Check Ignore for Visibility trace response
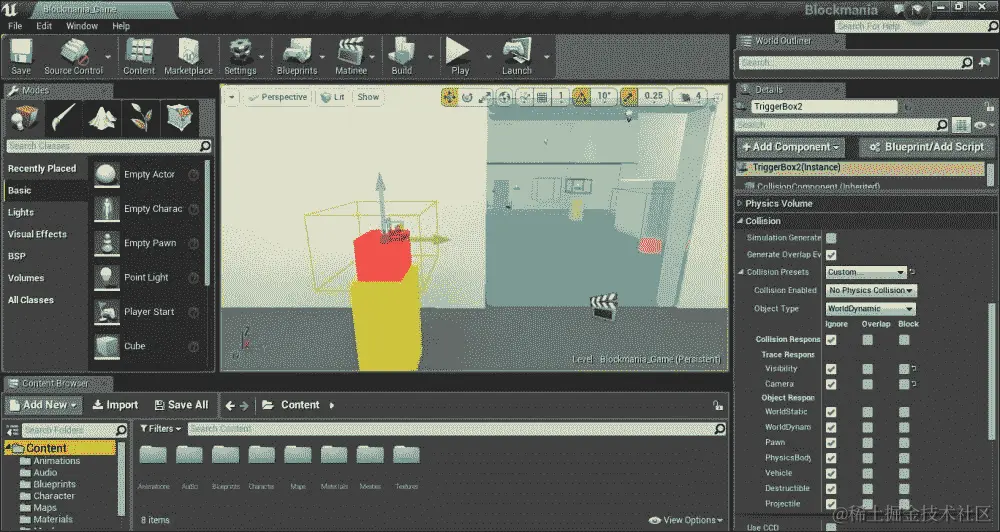 point(831,369)
